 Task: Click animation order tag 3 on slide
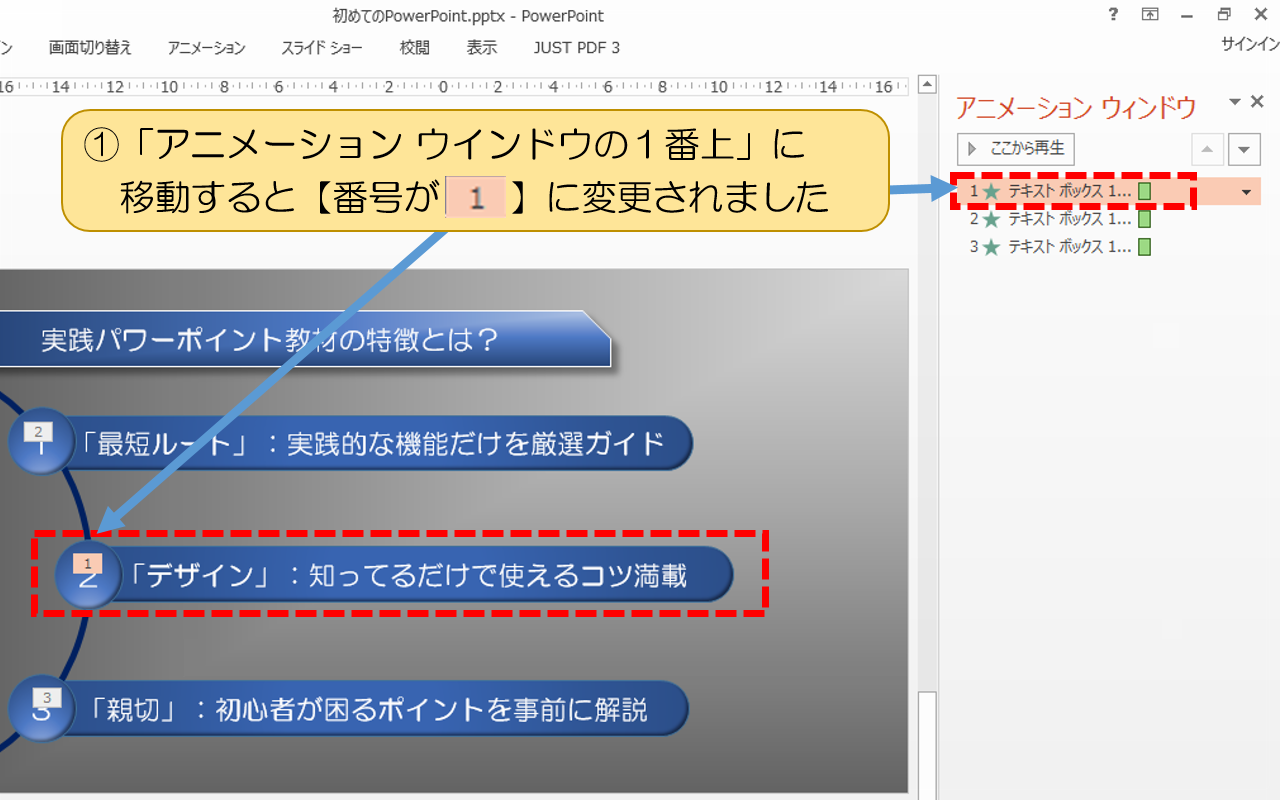(46, 697)
